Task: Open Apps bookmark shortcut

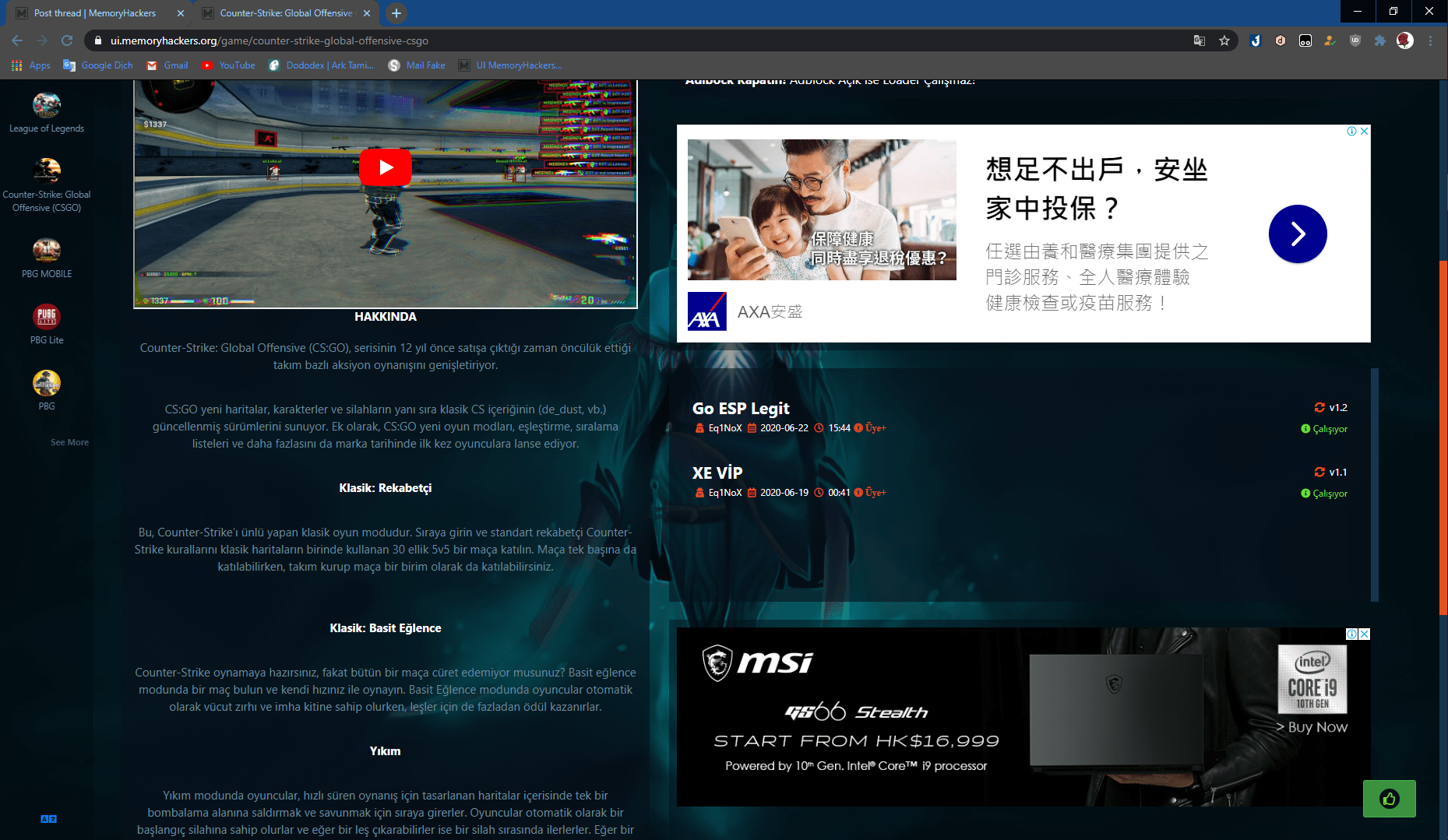Action: click(x=31, y=65)
